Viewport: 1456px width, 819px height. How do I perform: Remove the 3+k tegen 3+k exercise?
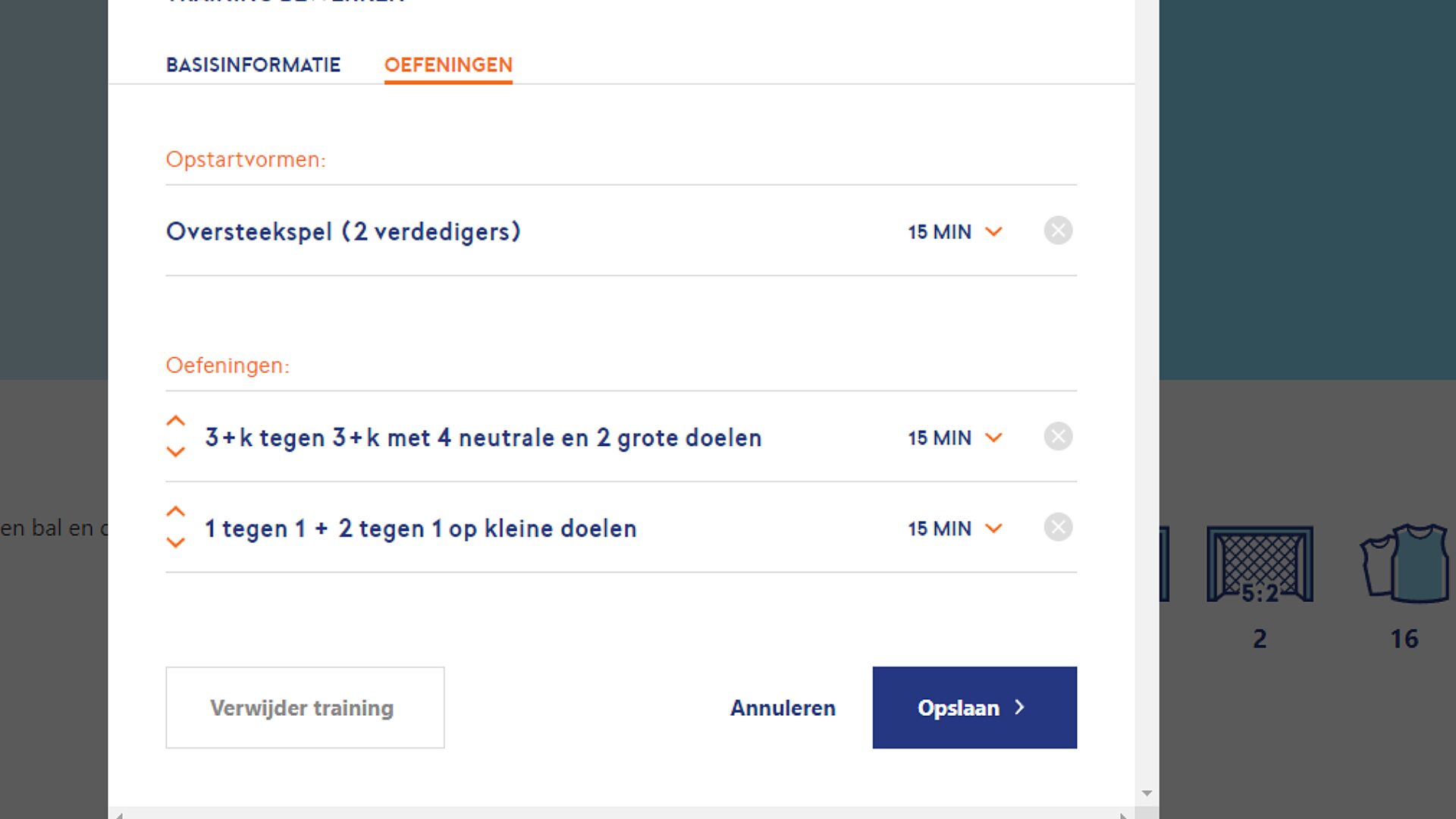click(x=1058, y=437)
